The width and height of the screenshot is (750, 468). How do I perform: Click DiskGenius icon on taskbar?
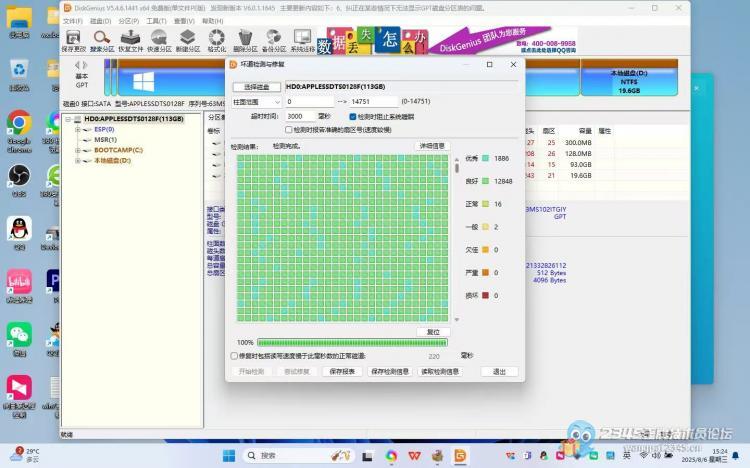coord(460,456)
